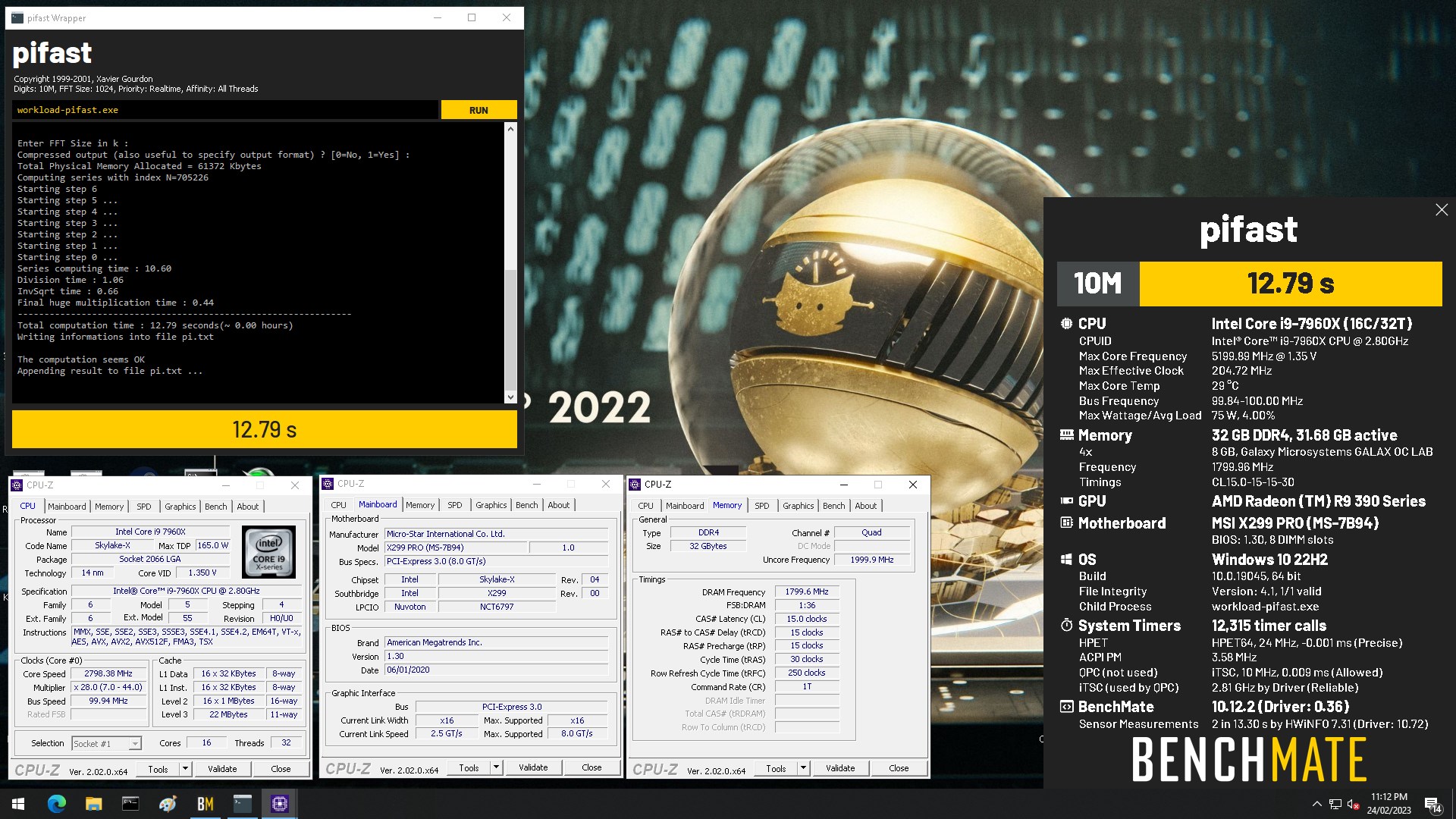Click the muted speaker icon in the system tray
The image size is (1456, 819).
(x=1352, y=804)
